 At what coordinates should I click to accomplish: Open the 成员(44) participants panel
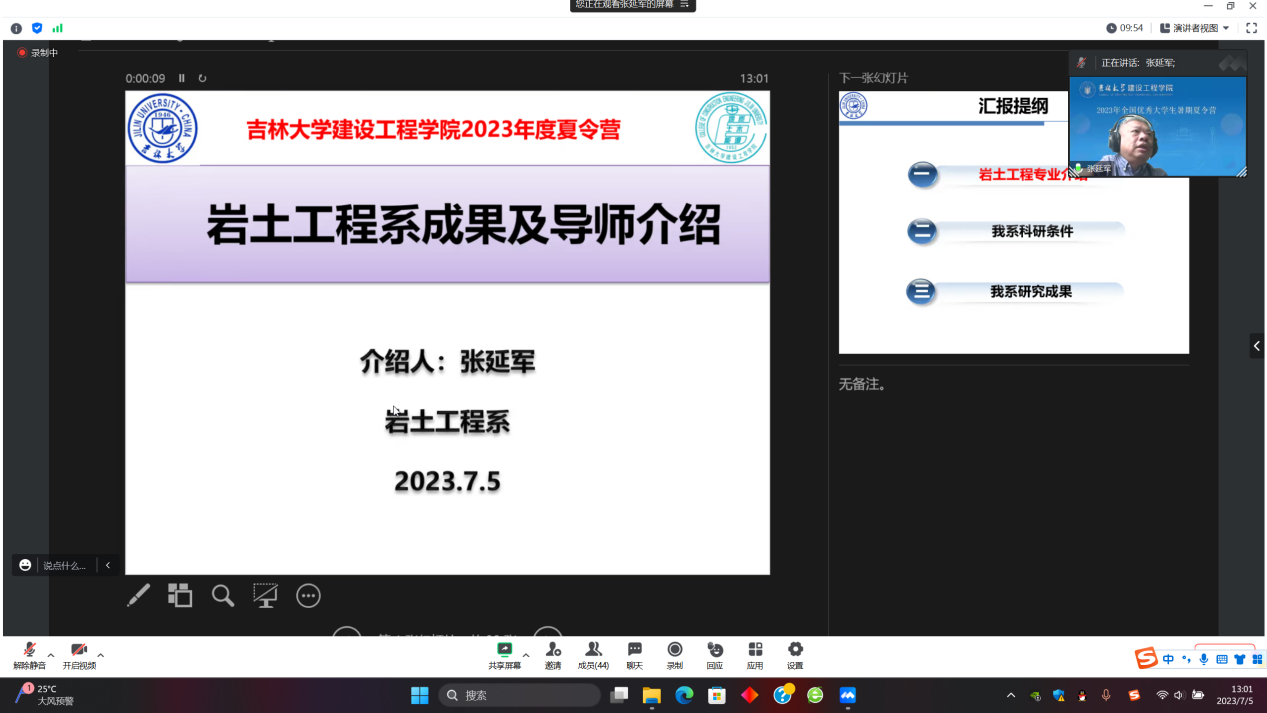pos(593,655)
